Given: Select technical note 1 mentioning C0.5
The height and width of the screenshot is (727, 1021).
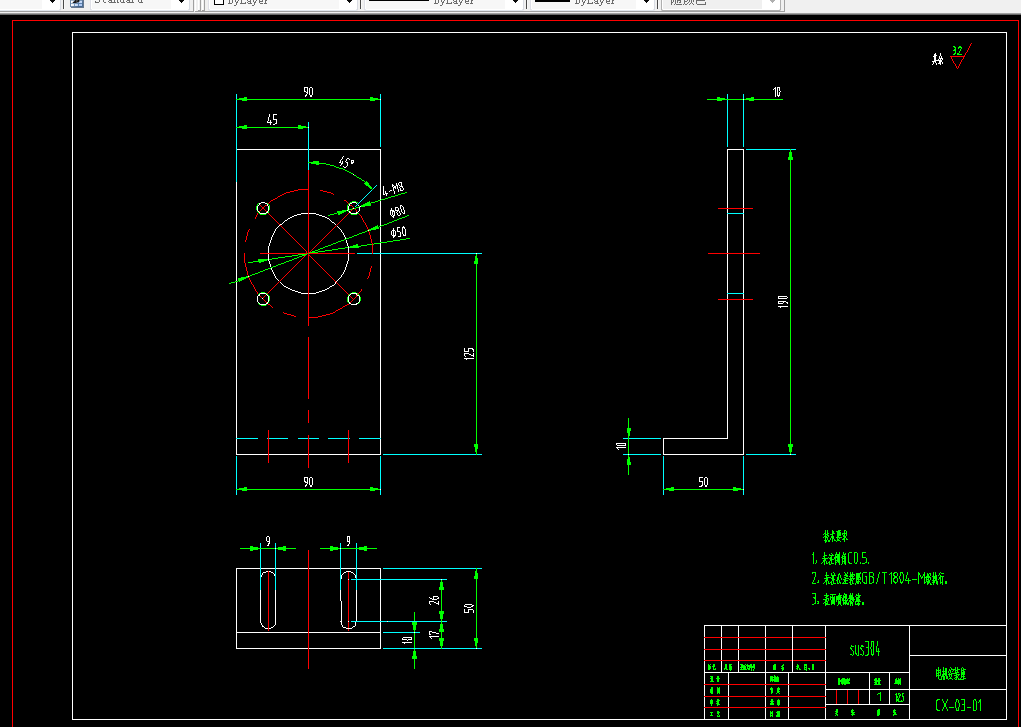Looking at the screenshot, I should pyautogui.click(x=841, y=559).
